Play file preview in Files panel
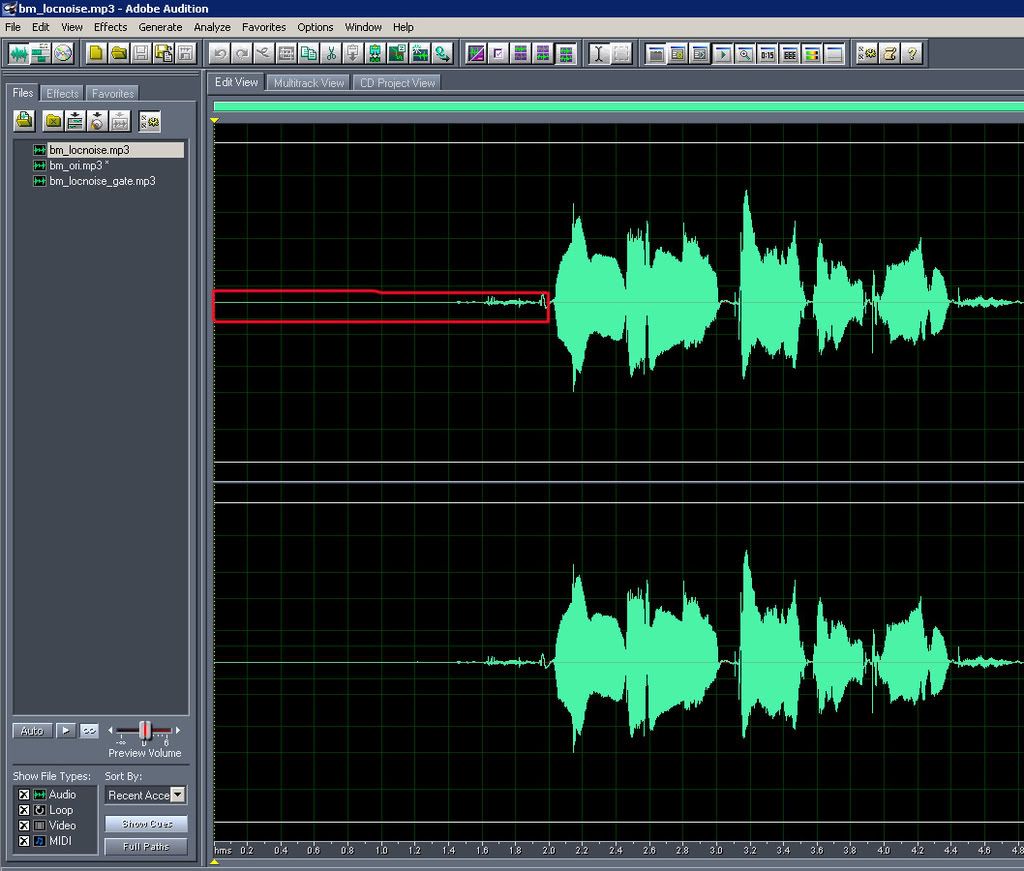Image resolution: width=1024 pixels, height=871 pixels. pyautogui.click(x=66, y=731)
